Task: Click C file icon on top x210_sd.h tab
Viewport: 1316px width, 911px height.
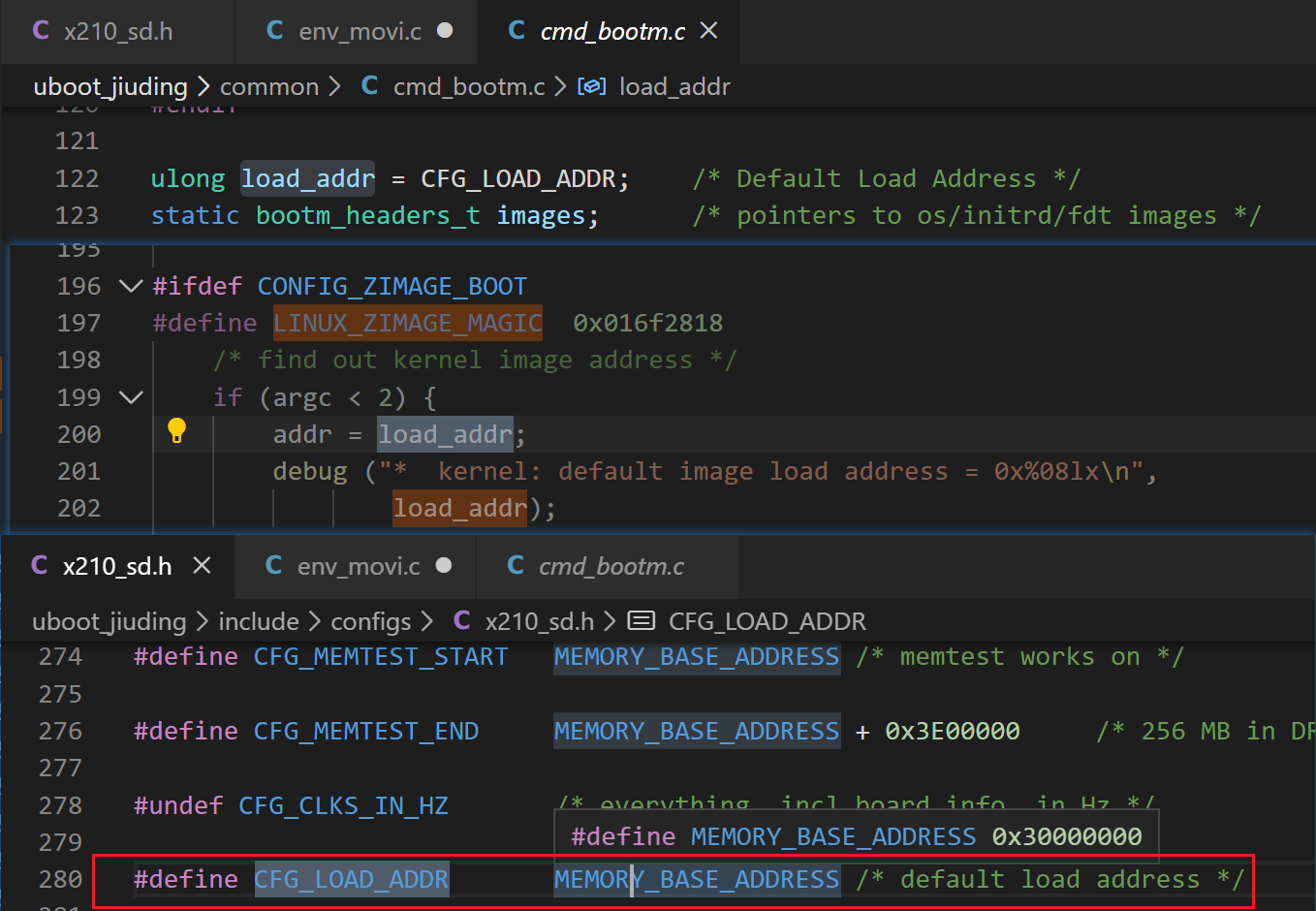Action: [41, 30]
